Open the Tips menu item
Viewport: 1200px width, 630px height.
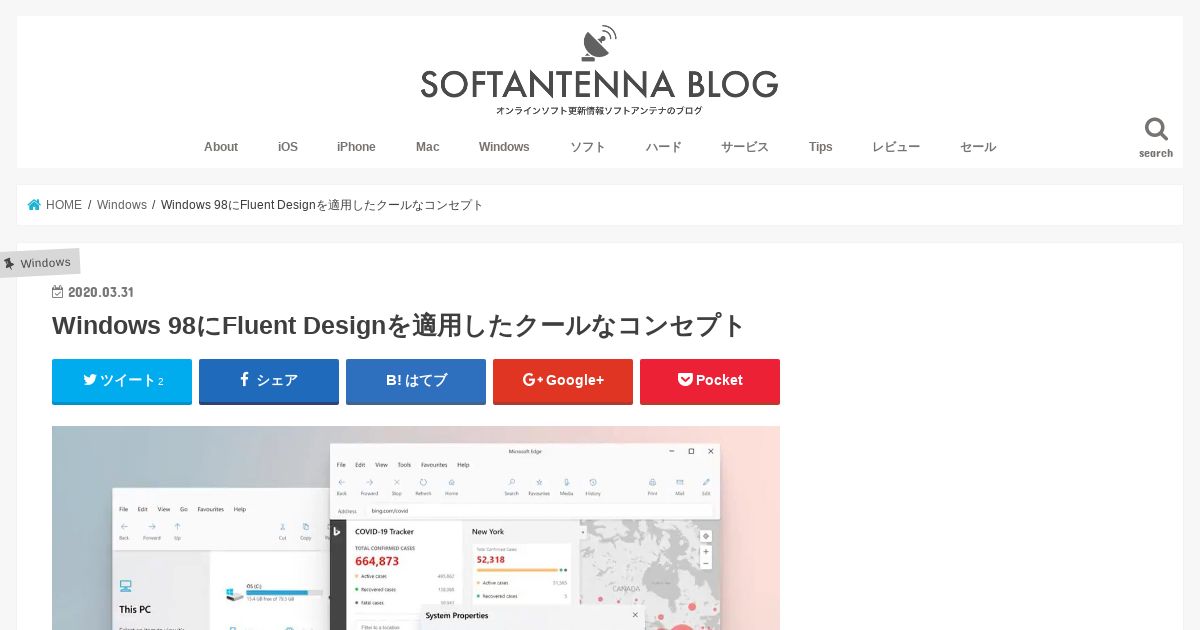(821, 147)
